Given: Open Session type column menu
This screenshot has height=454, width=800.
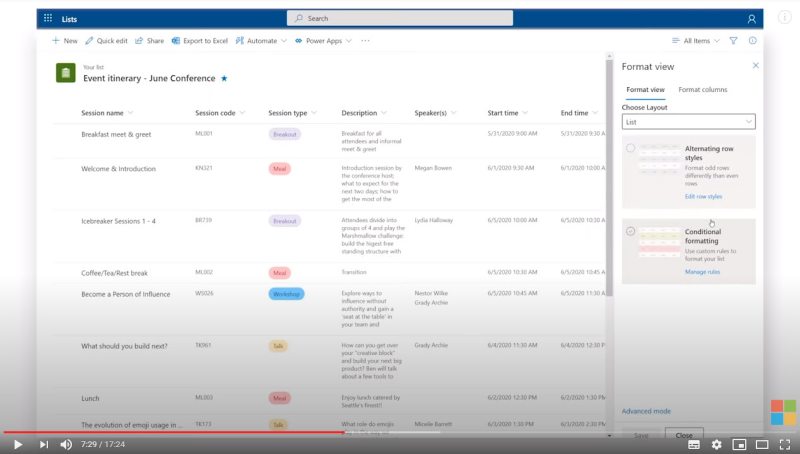Looking at the screenshot, I should [x=314, y=113].
